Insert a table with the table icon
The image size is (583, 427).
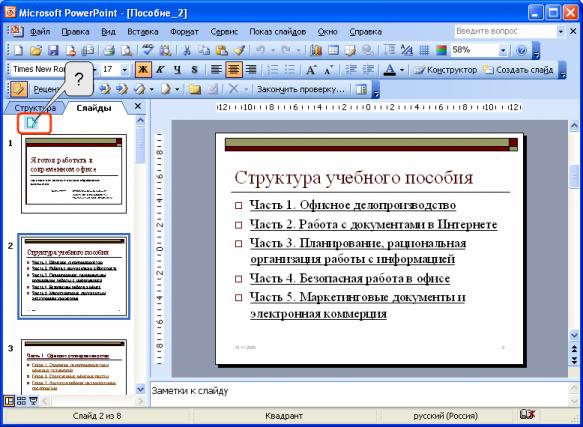[333, 50]
